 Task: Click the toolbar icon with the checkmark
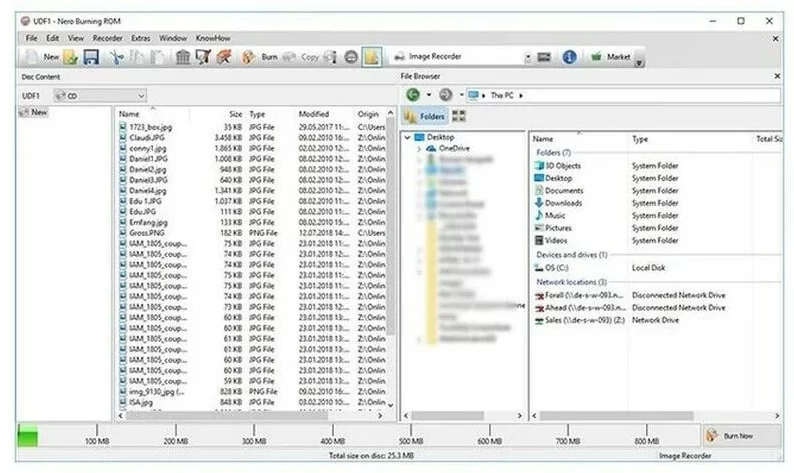click(x=204, y=57)
